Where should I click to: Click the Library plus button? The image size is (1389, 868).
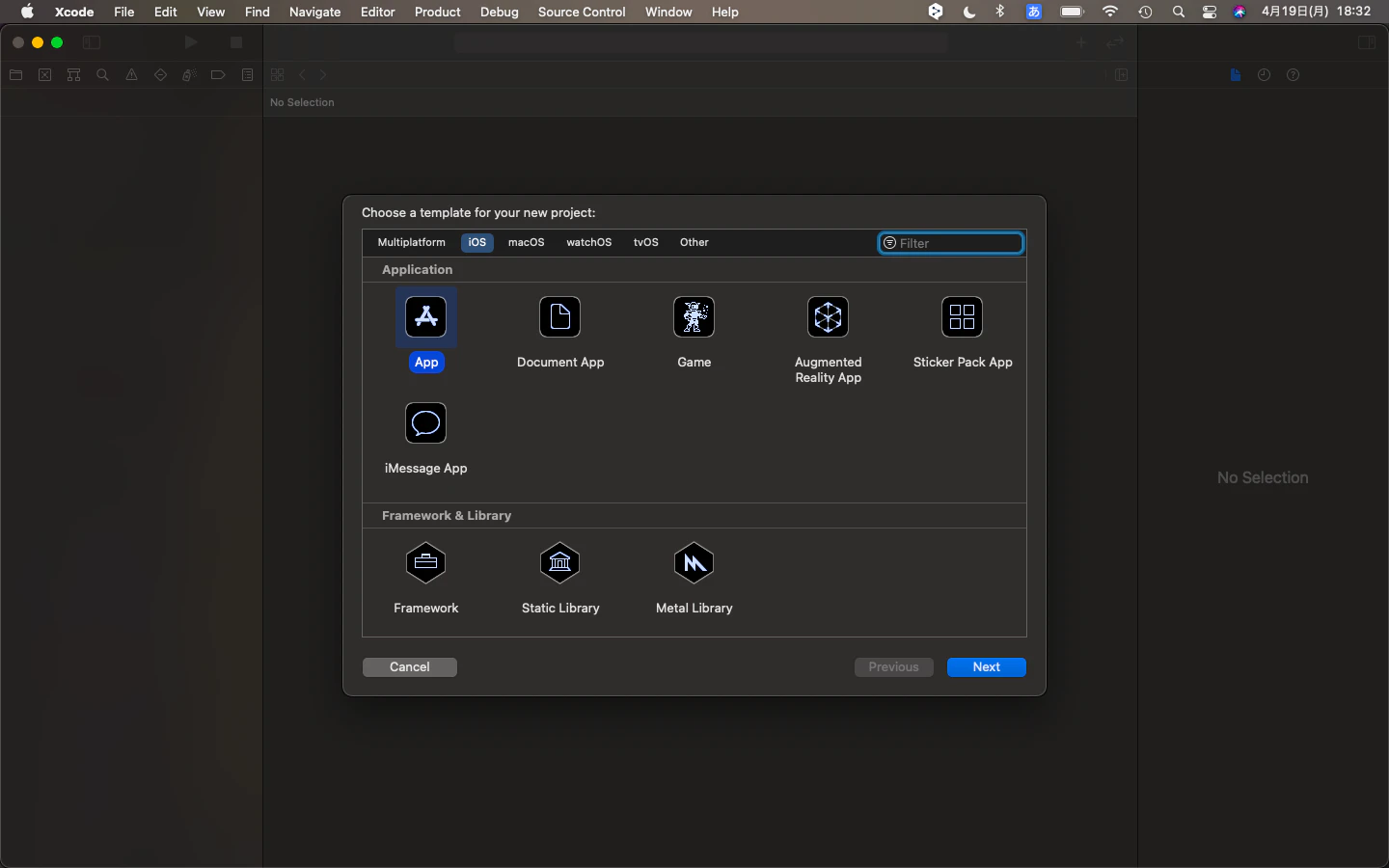pyautogui.click(x=1081, y=42)
